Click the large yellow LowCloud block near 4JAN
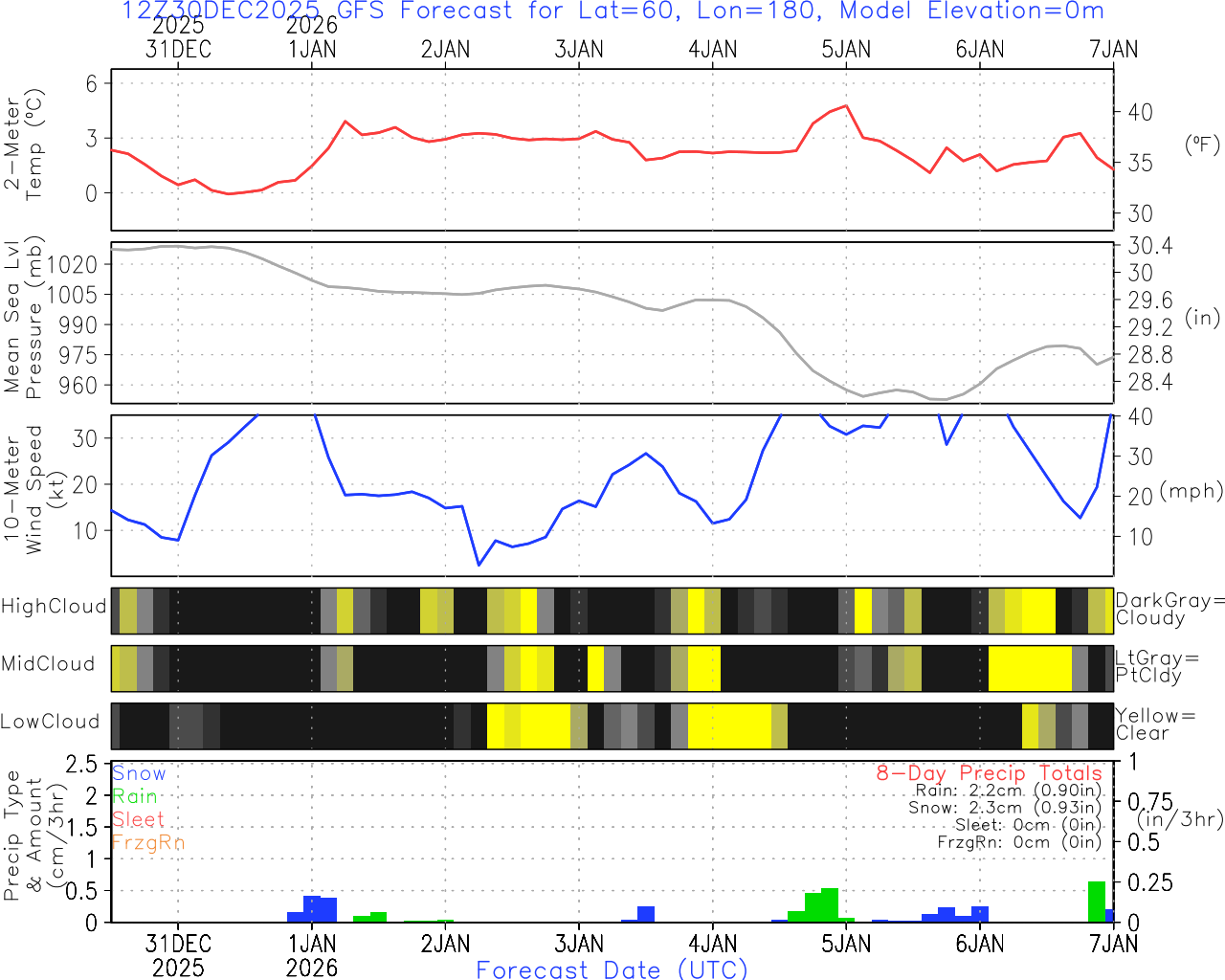 coord(729,726)
